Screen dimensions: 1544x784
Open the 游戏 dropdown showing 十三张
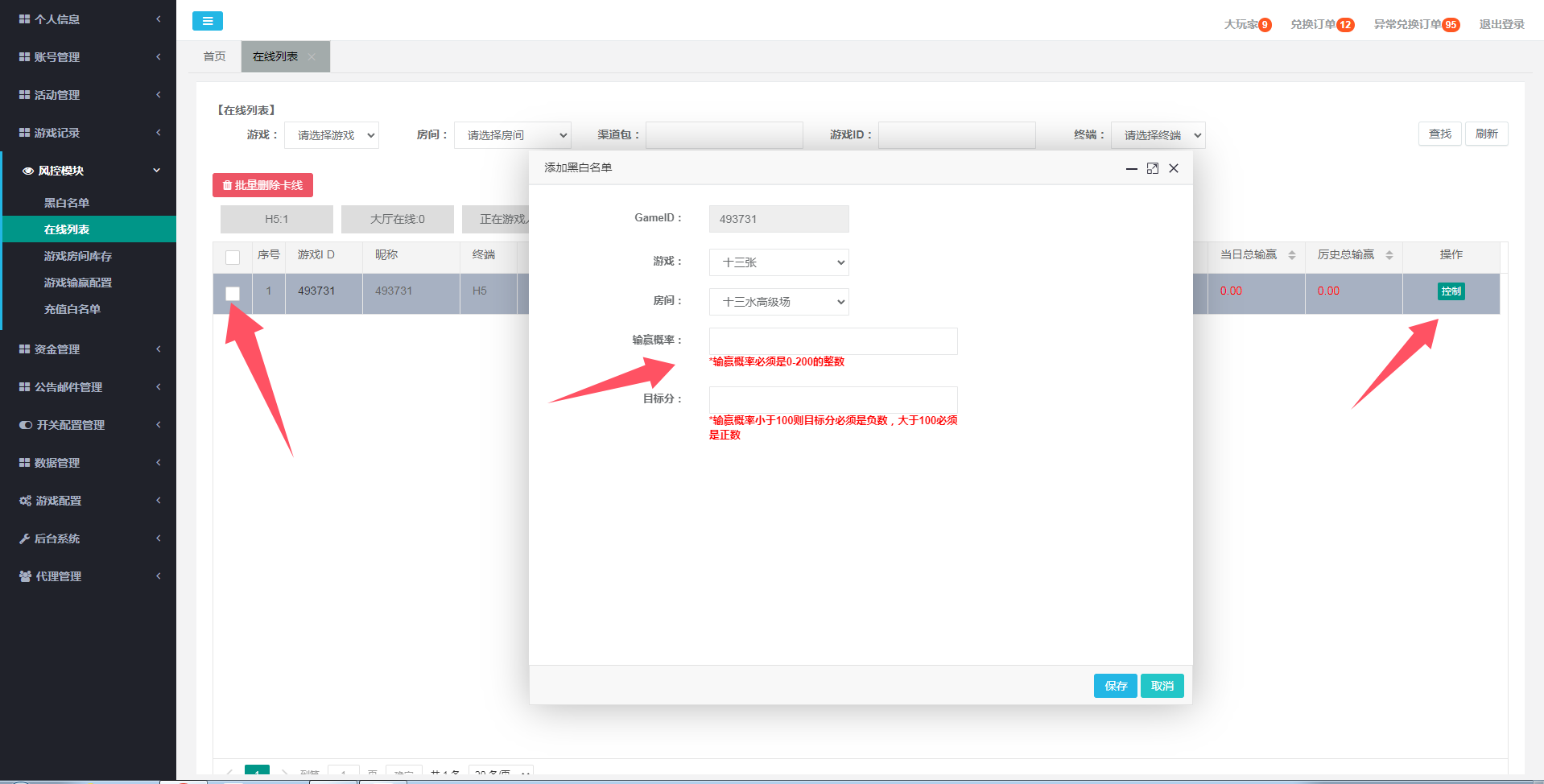778,262
